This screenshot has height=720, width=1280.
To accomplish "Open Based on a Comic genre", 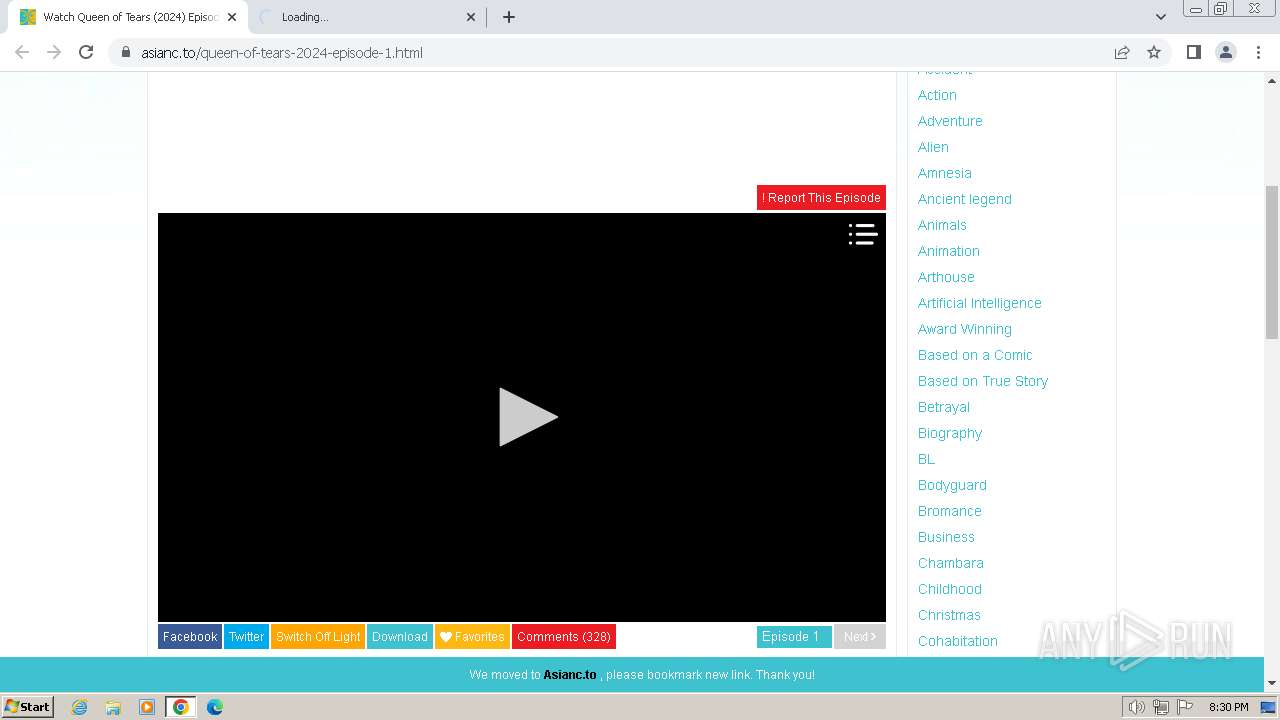I will (x=975, y=355).
